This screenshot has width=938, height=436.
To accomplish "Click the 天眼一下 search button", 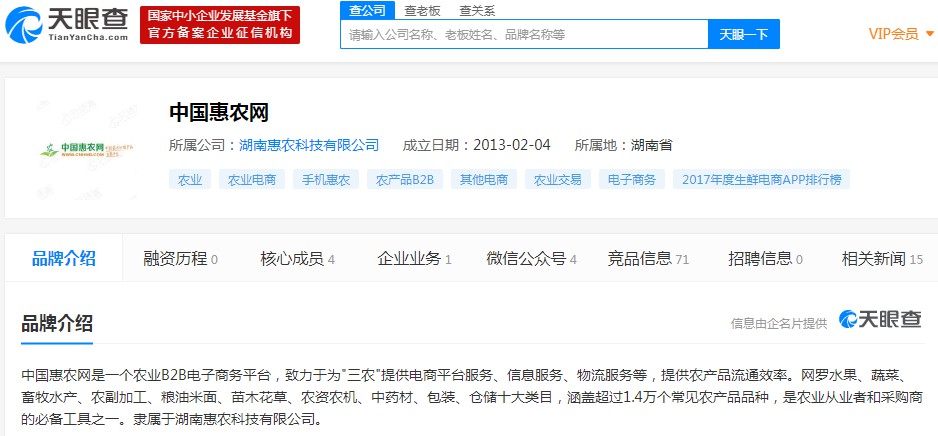I will [x=744, y=34].
